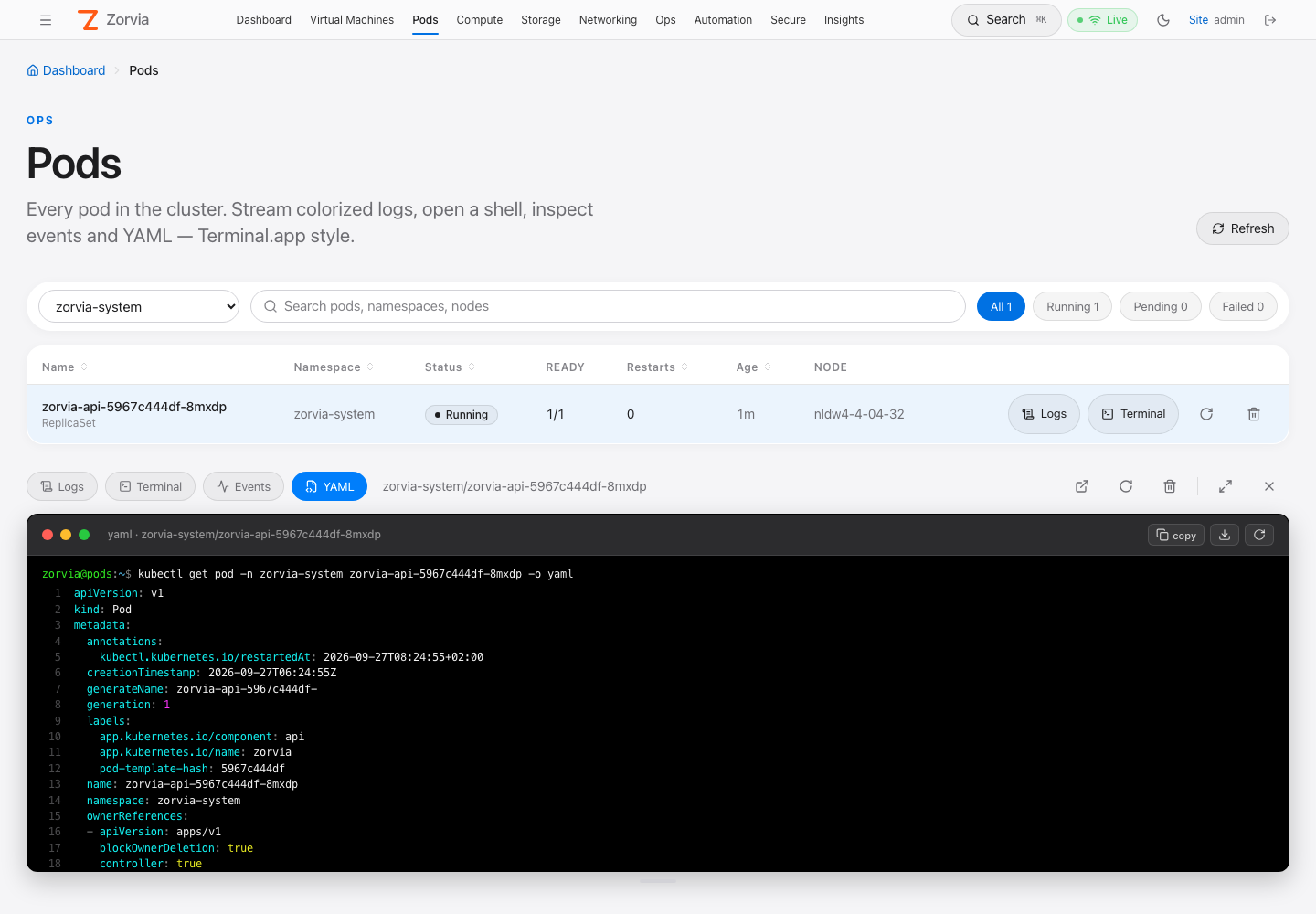Open the Networking nav item
Screen dimensions: 1316x914
coord(608,20)
